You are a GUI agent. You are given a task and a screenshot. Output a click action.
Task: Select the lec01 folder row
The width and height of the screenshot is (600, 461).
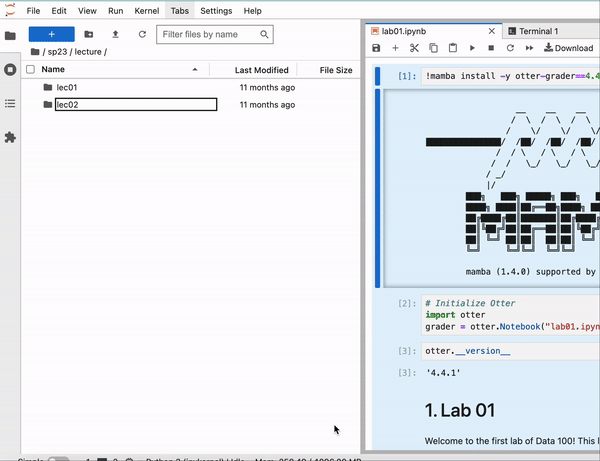click(x=191, y=87)
